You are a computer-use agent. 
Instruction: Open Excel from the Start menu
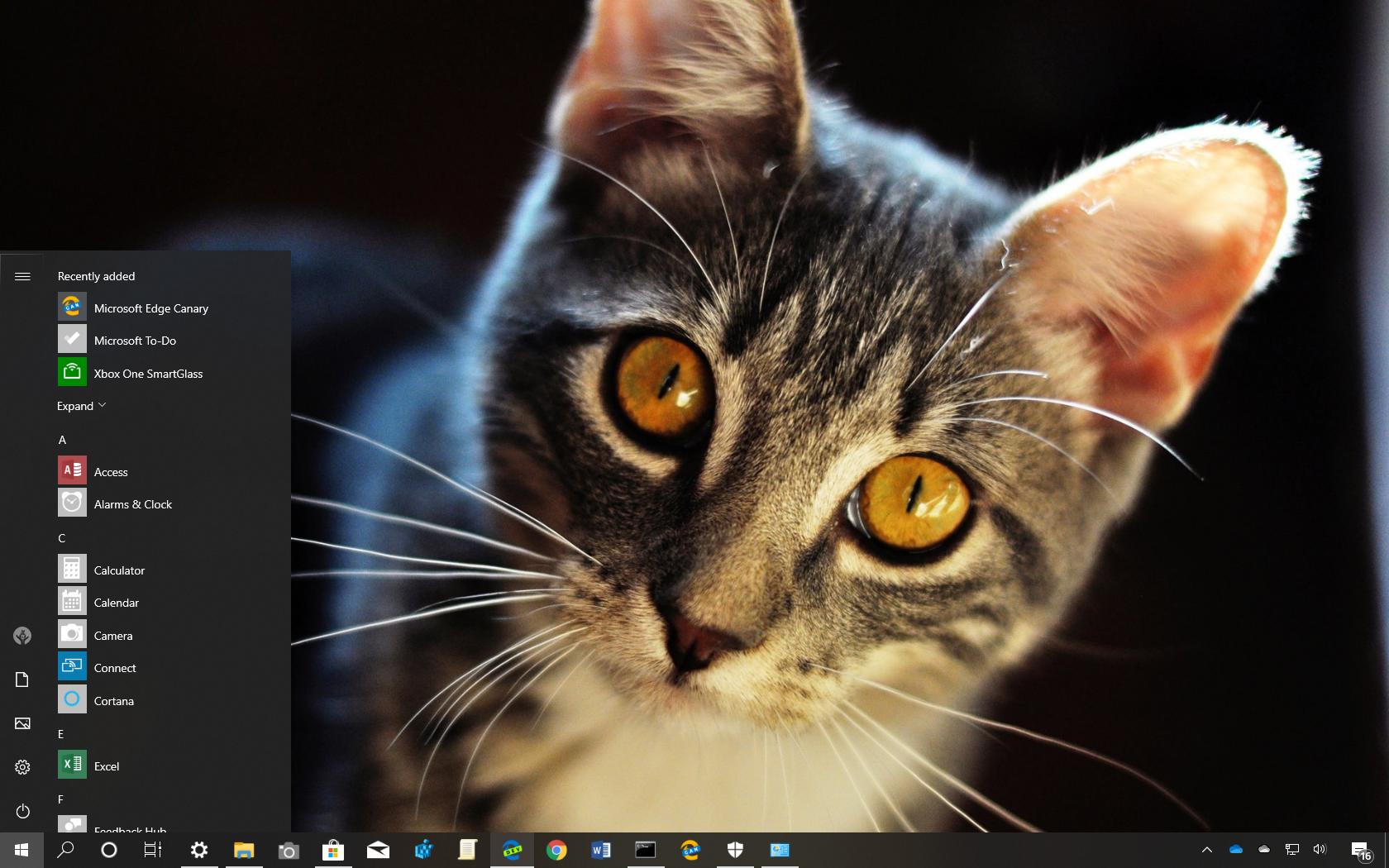(106, 765)
